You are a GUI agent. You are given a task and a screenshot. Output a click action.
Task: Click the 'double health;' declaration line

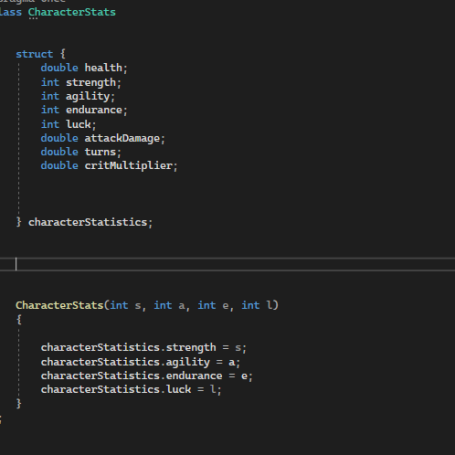[x=84, y=68]
